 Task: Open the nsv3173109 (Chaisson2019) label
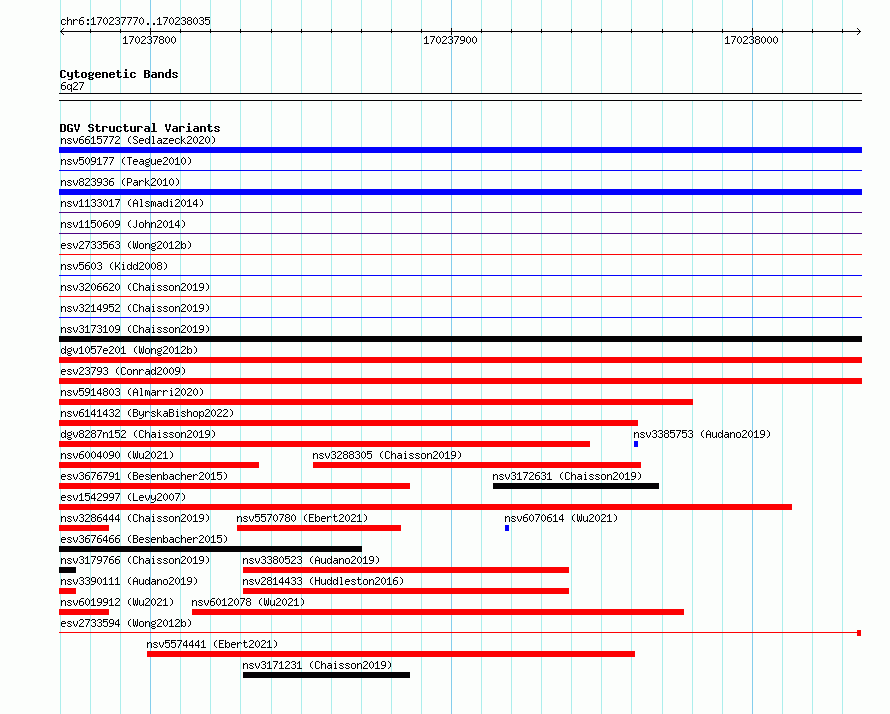135,329
